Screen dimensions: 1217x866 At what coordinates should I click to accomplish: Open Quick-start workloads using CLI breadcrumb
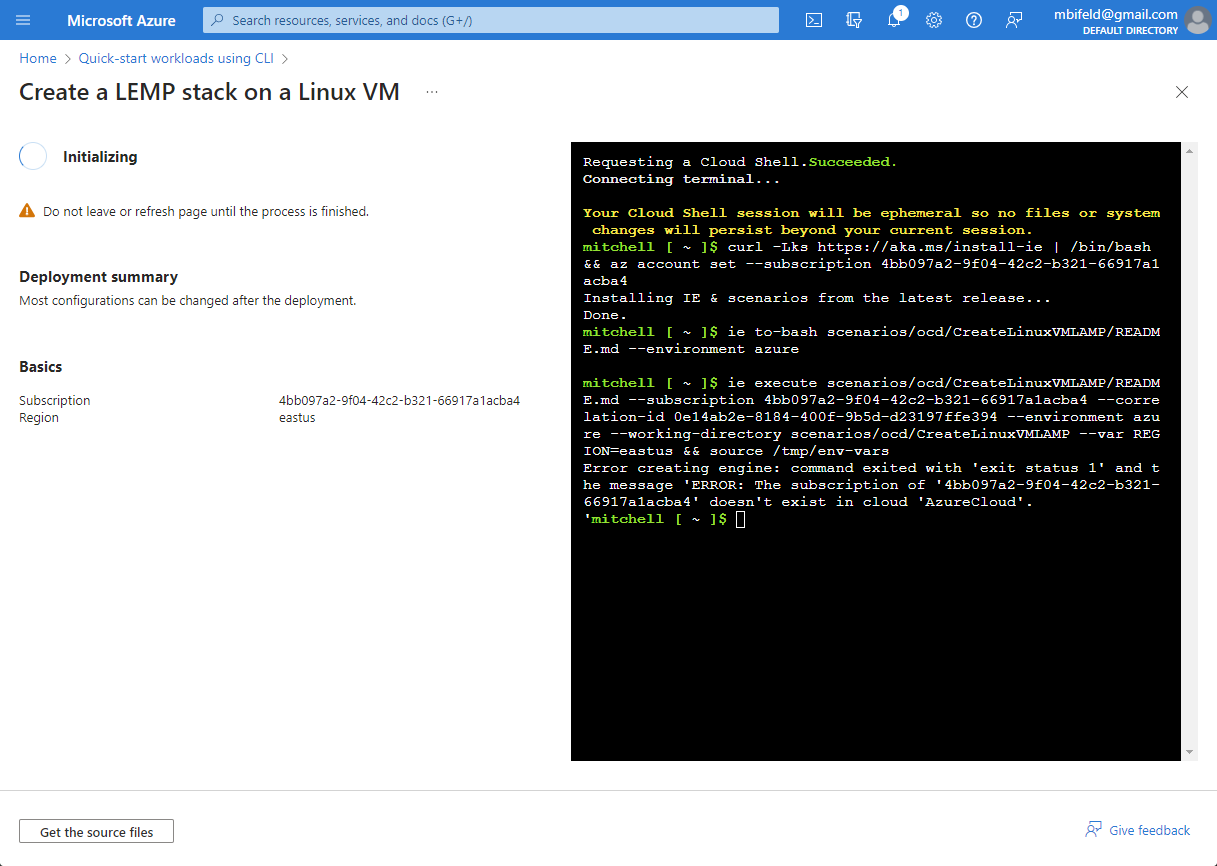(x=174, y=58)
